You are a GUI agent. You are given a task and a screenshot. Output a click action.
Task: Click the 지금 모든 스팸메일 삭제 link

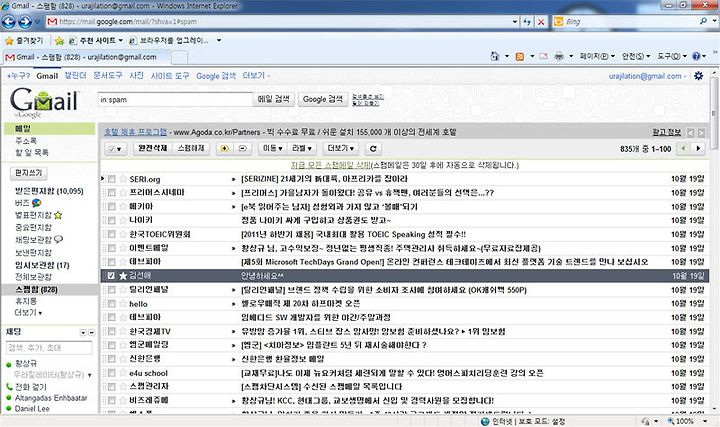point(331,165)
